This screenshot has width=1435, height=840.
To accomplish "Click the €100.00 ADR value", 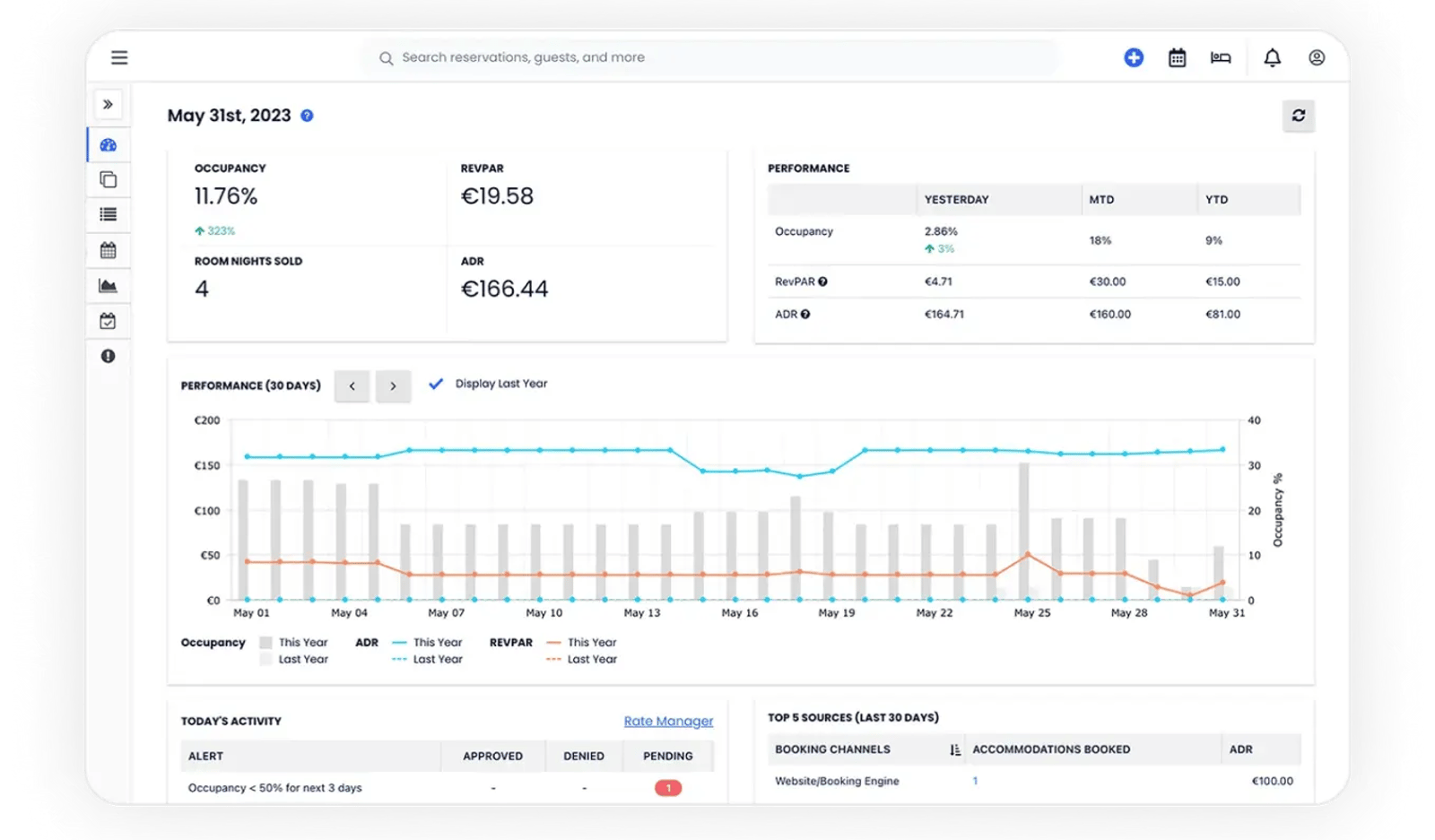I will (x=1273, y=781).
